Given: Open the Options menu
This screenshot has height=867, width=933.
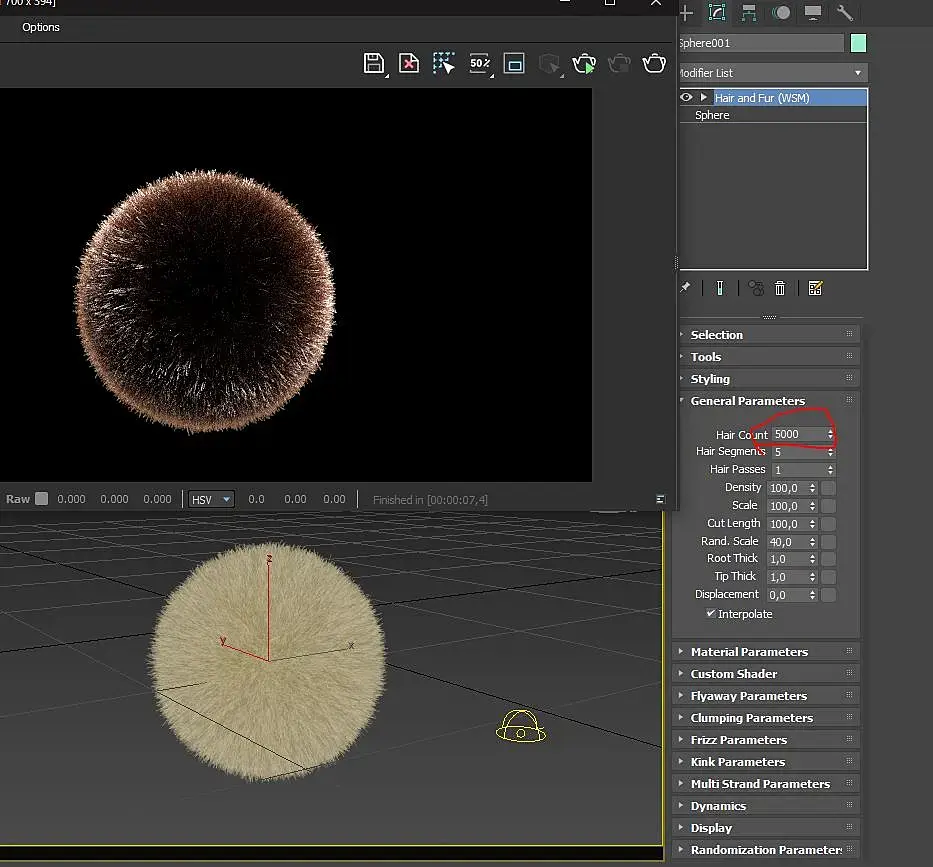Looking at the screenshot, I should [x=41, y=27].
